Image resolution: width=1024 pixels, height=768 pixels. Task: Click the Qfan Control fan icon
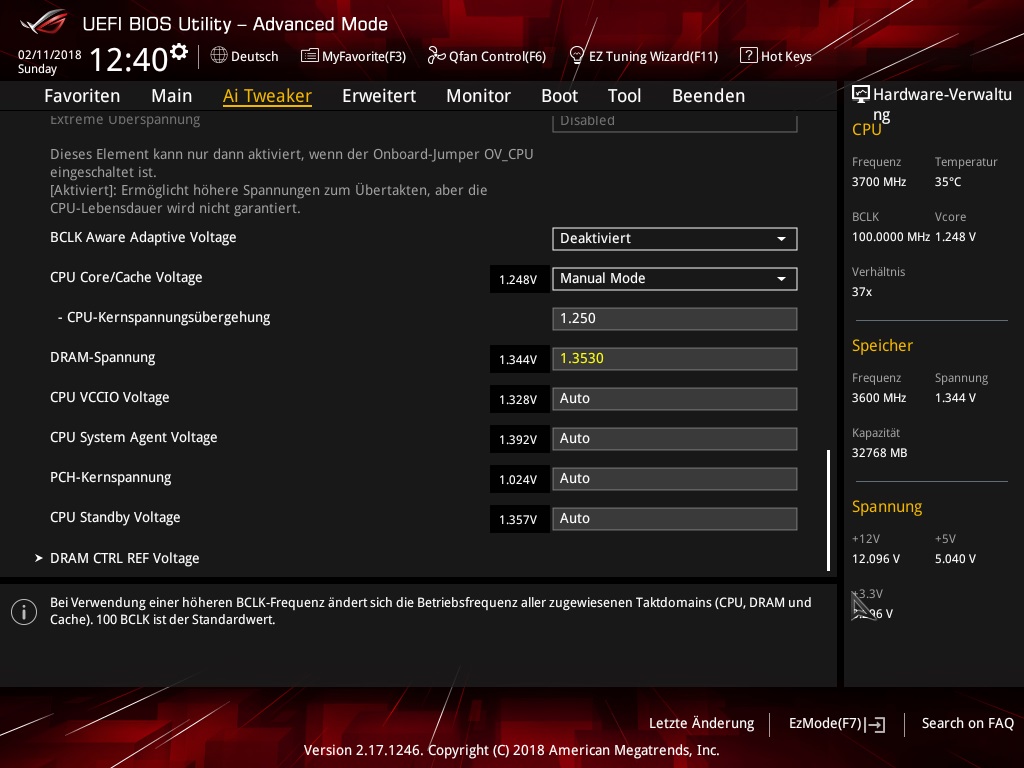click(436, 56)
